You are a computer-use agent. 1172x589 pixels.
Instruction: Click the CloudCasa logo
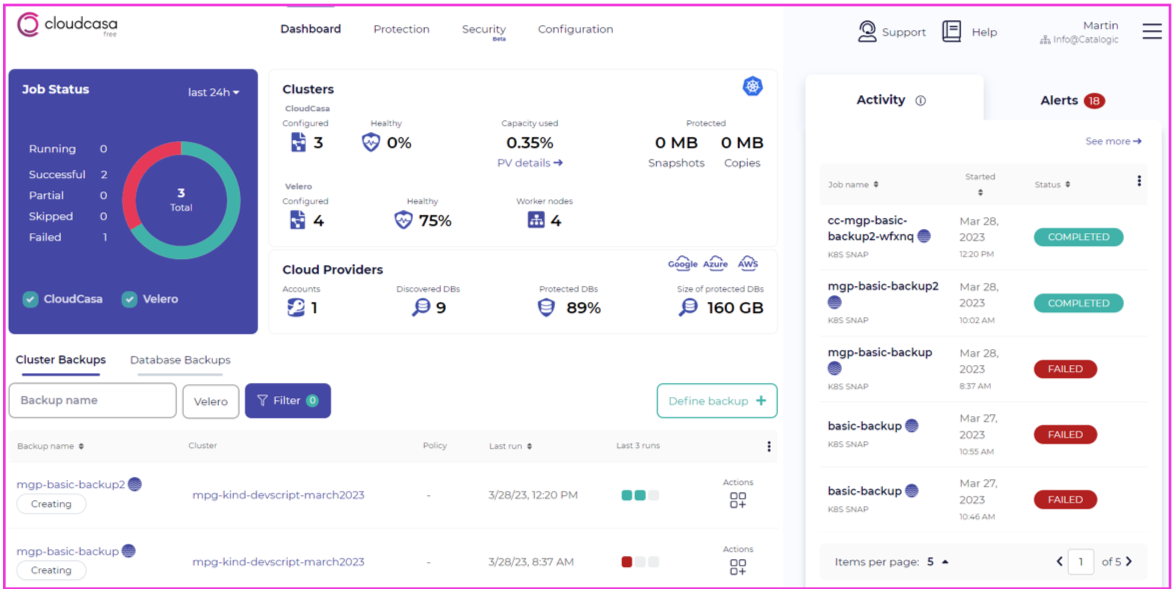pos(66,26)
